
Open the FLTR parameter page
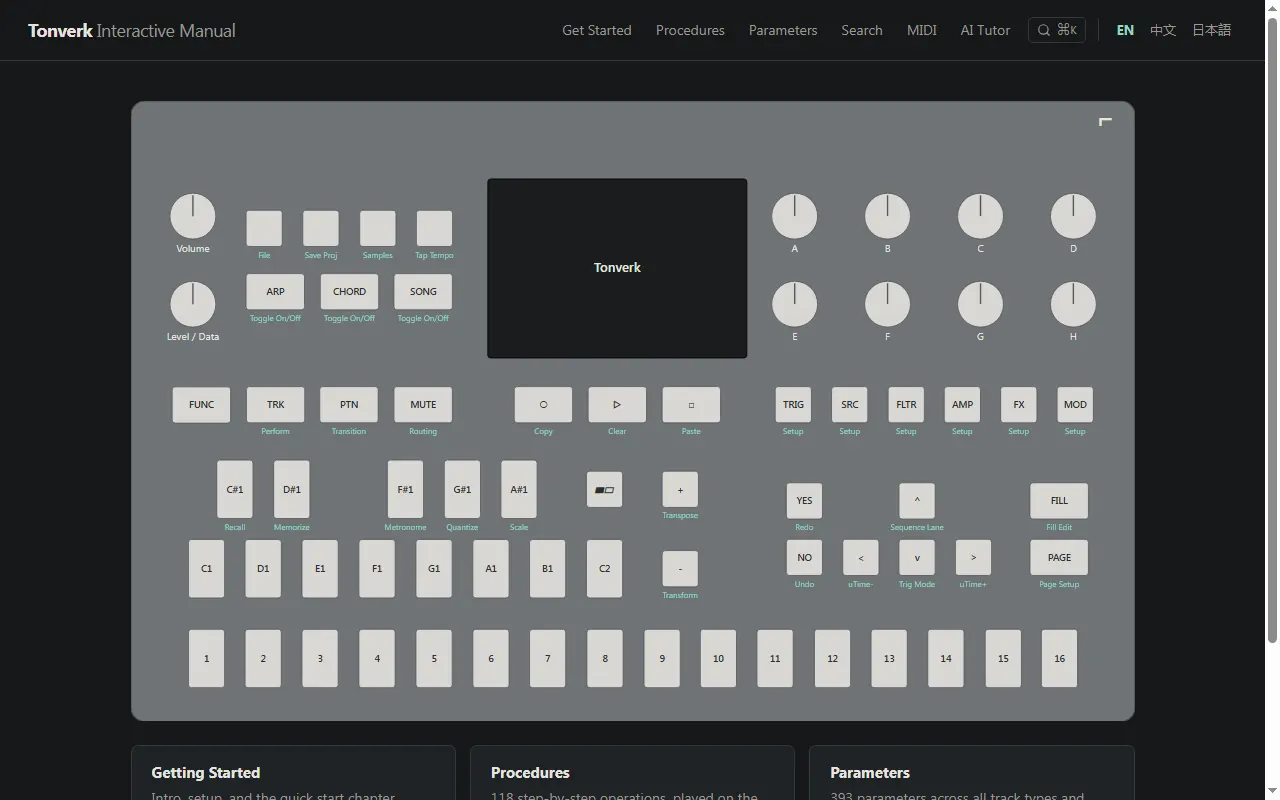[906, 405]
